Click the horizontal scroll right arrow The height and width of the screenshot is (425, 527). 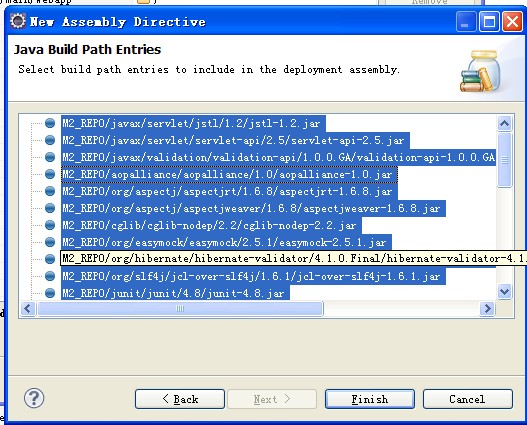487,308
